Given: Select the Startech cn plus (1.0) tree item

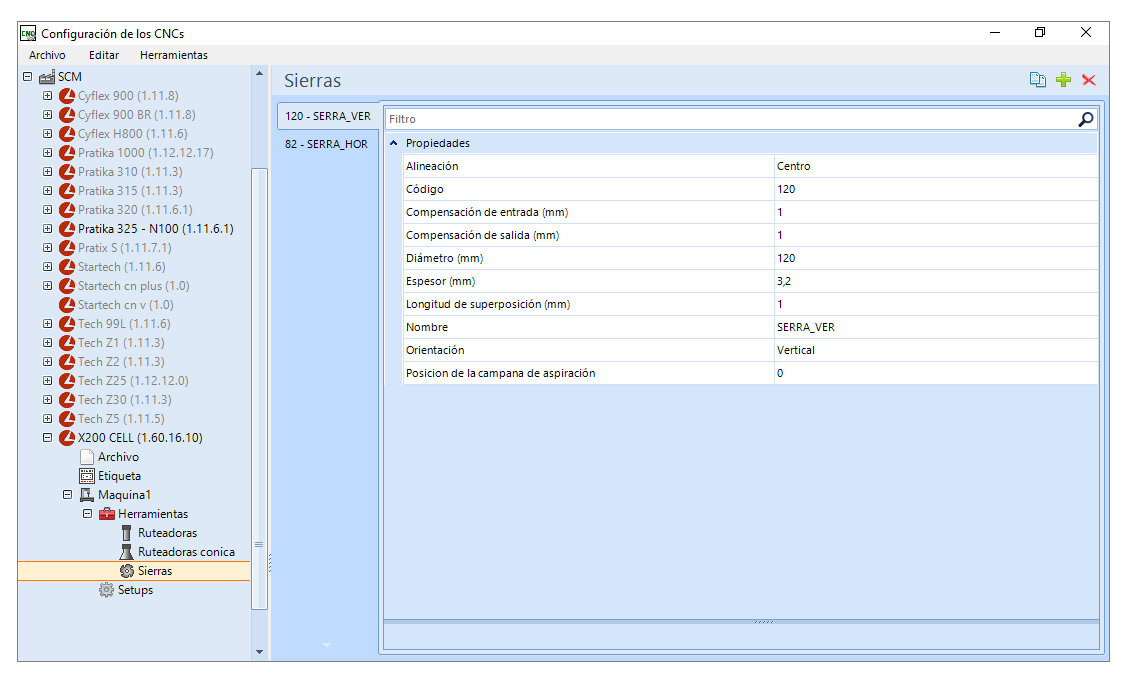Looking at the screenshot, I should [x=134, y=286].
